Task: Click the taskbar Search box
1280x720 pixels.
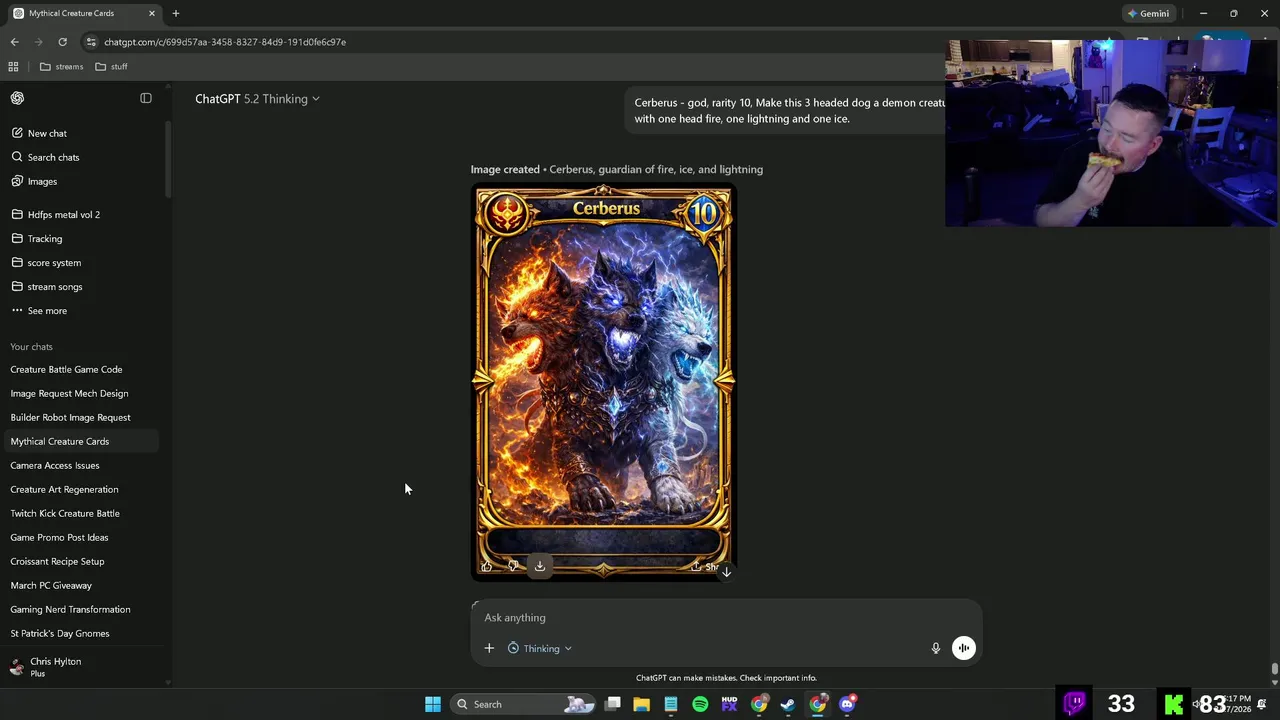Action: (525, 704)
